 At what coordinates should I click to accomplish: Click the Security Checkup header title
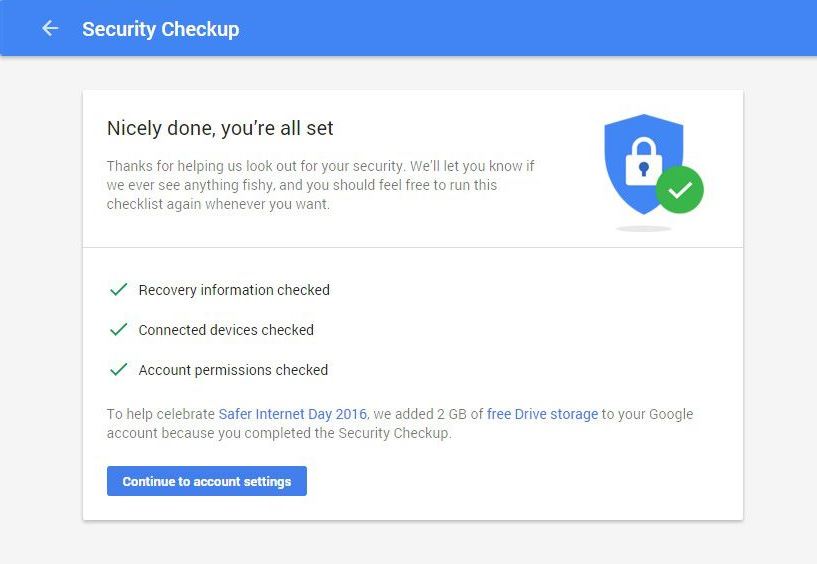click(161, 29)
